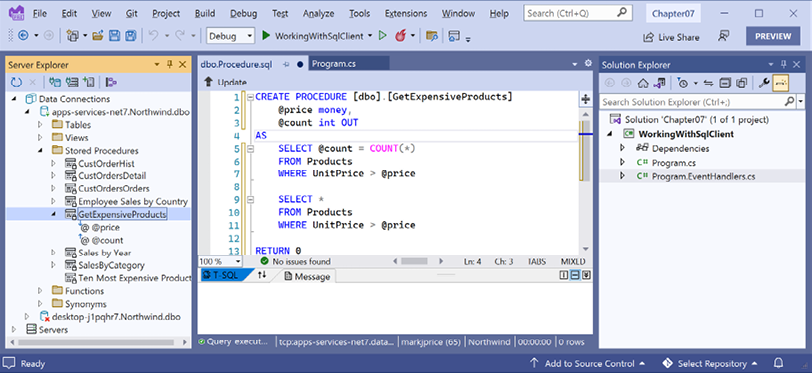Toggle collapse of bottom results pane
The height and width of the screenshot is (373, 812).
pyautogui.click(x=586, y=276)
